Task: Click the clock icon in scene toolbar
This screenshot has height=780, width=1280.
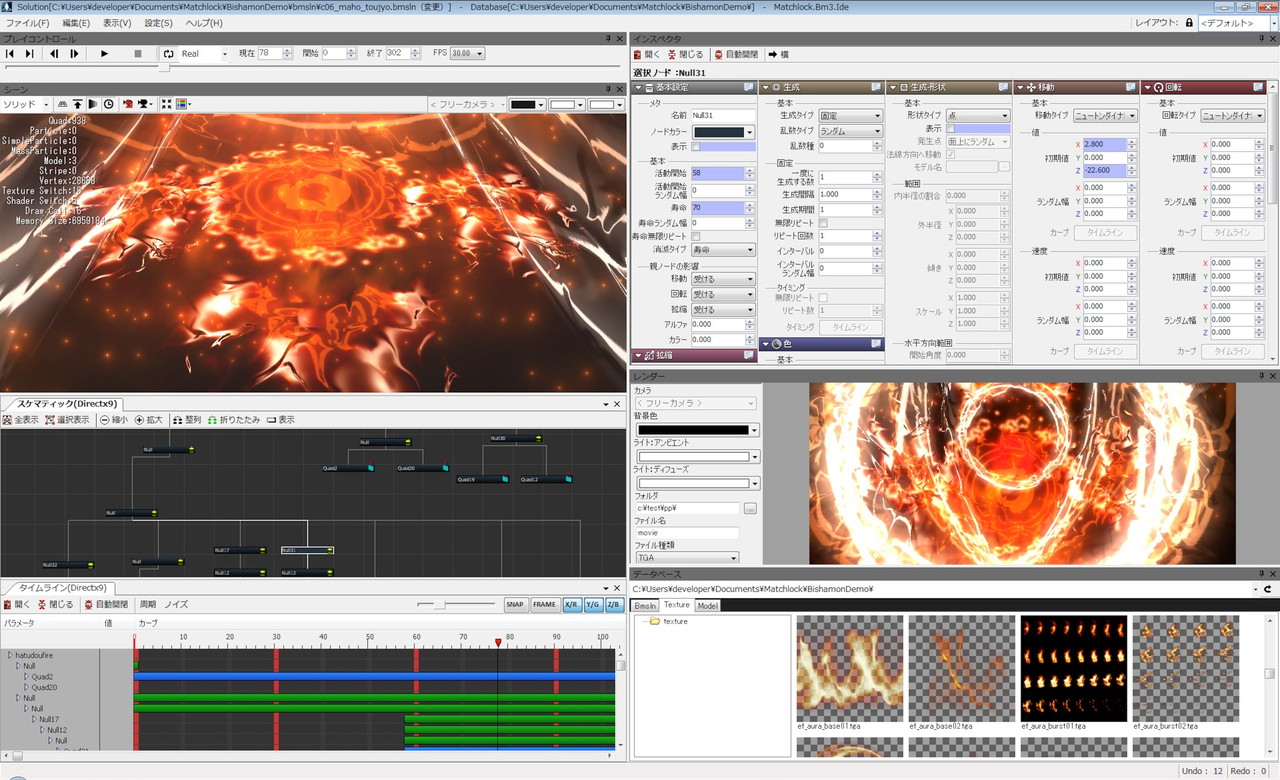Action: pos(108,104)
